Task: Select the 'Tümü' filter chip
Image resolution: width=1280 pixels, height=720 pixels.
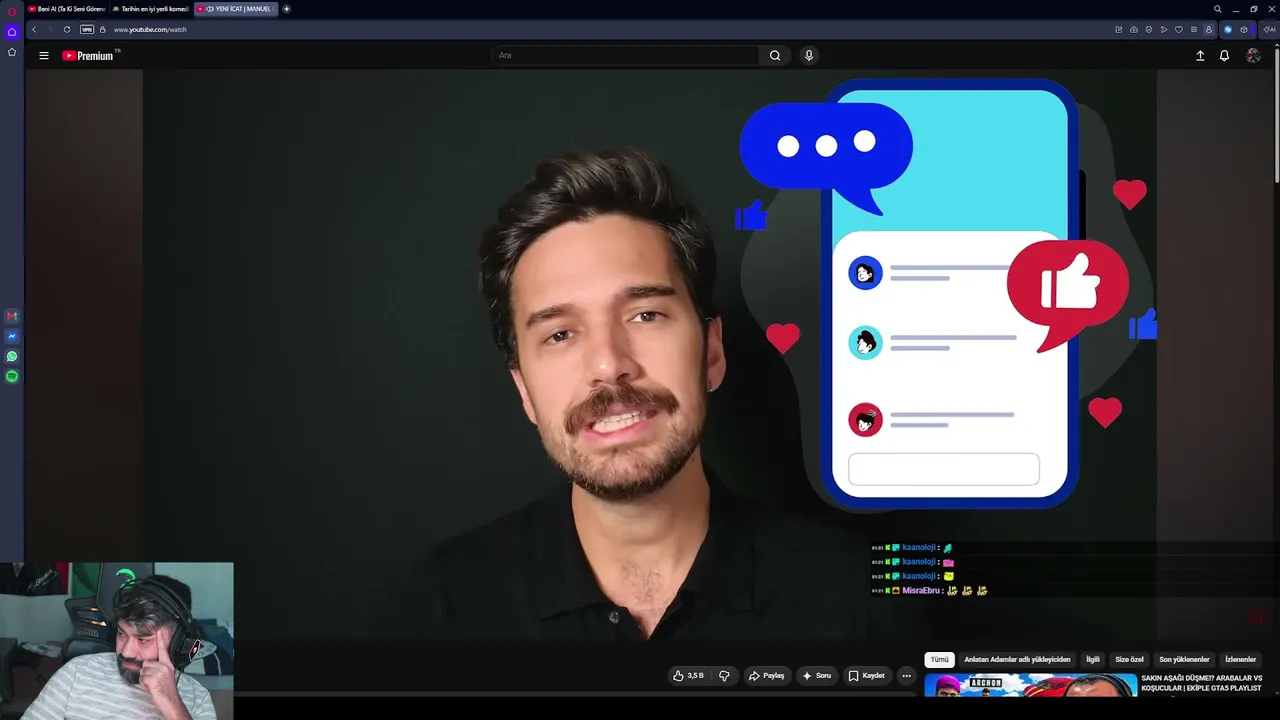Action: [x=939, y=660]
